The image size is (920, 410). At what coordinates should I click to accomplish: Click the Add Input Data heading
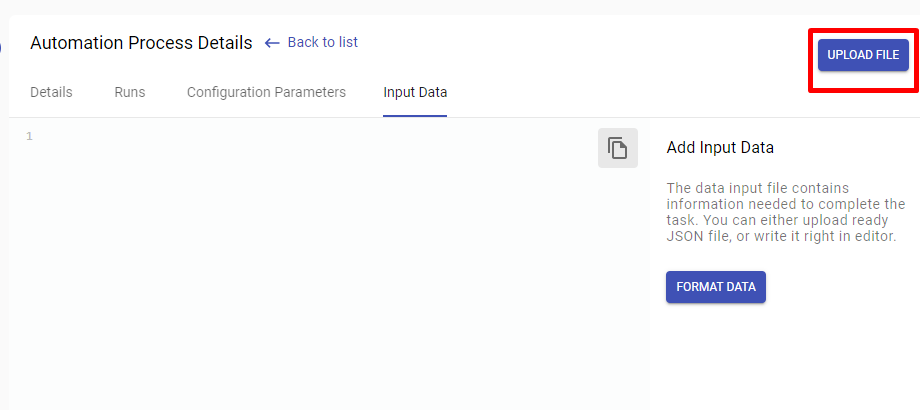pyautogui.click(x=720, y=147)
